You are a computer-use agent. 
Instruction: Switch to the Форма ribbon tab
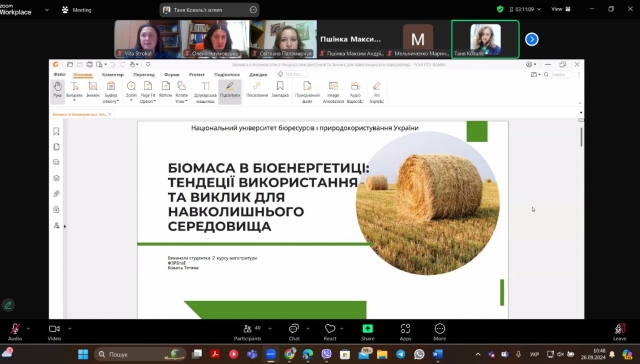tap(171, 75)
